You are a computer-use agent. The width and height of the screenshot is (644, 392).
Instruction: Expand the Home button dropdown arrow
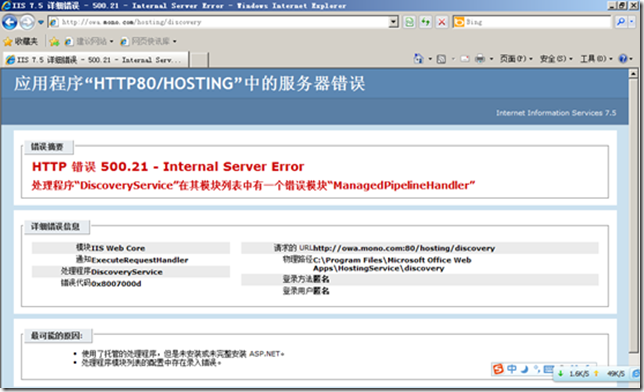pos(430,59)
